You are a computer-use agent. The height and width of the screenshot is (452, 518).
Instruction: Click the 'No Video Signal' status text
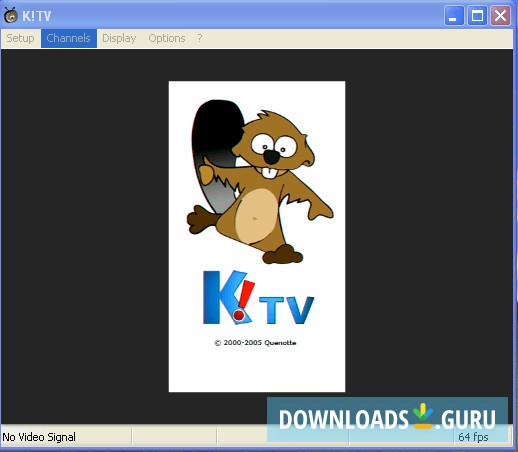pos(39,437)
